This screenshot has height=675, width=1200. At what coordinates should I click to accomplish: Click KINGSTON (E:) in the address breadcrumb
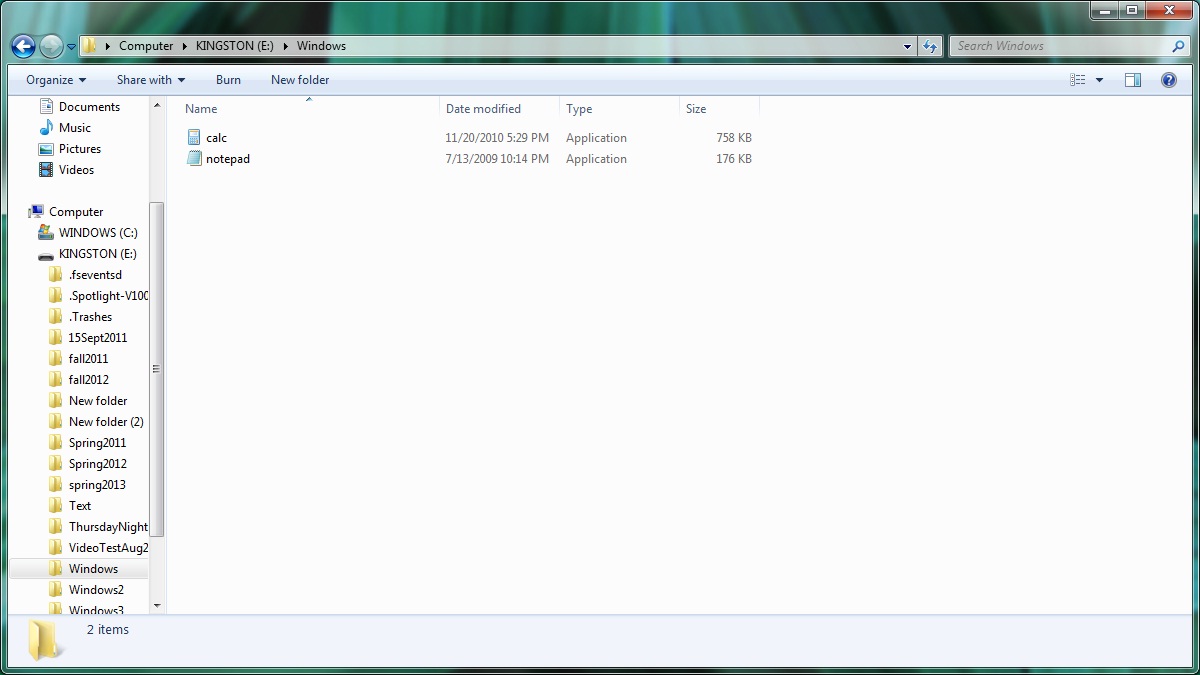click(235, 46)
